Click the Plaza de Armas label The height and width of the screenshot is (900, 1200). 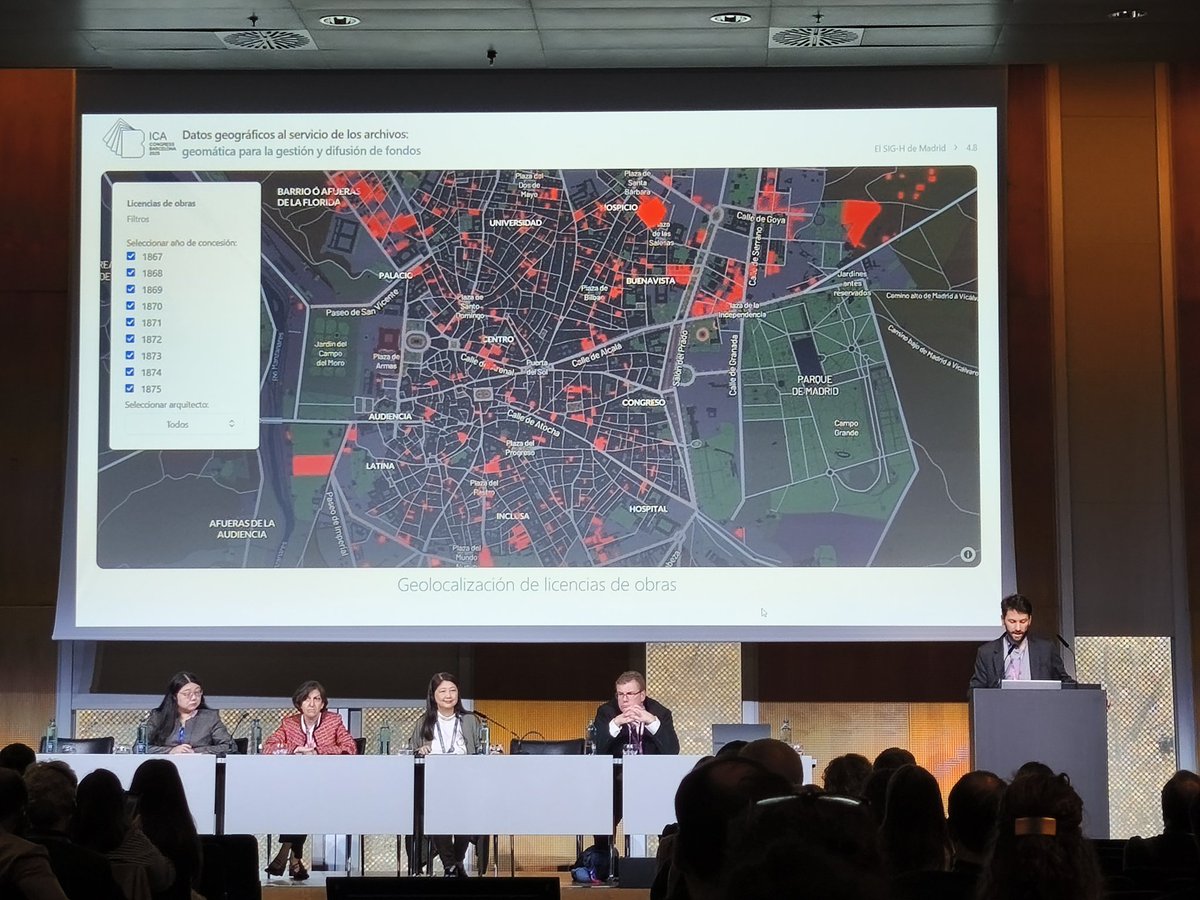387,360
